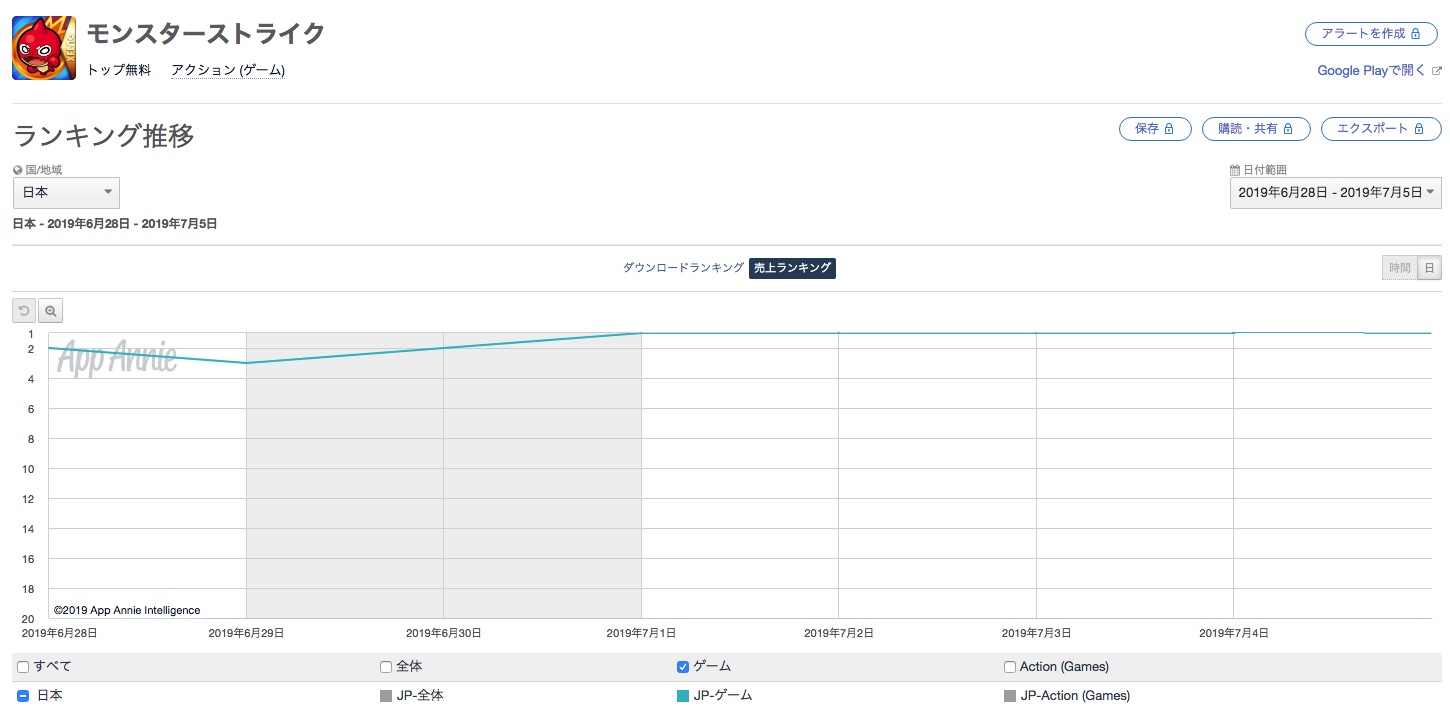Click the 保存 save button

coord(1155,129)
